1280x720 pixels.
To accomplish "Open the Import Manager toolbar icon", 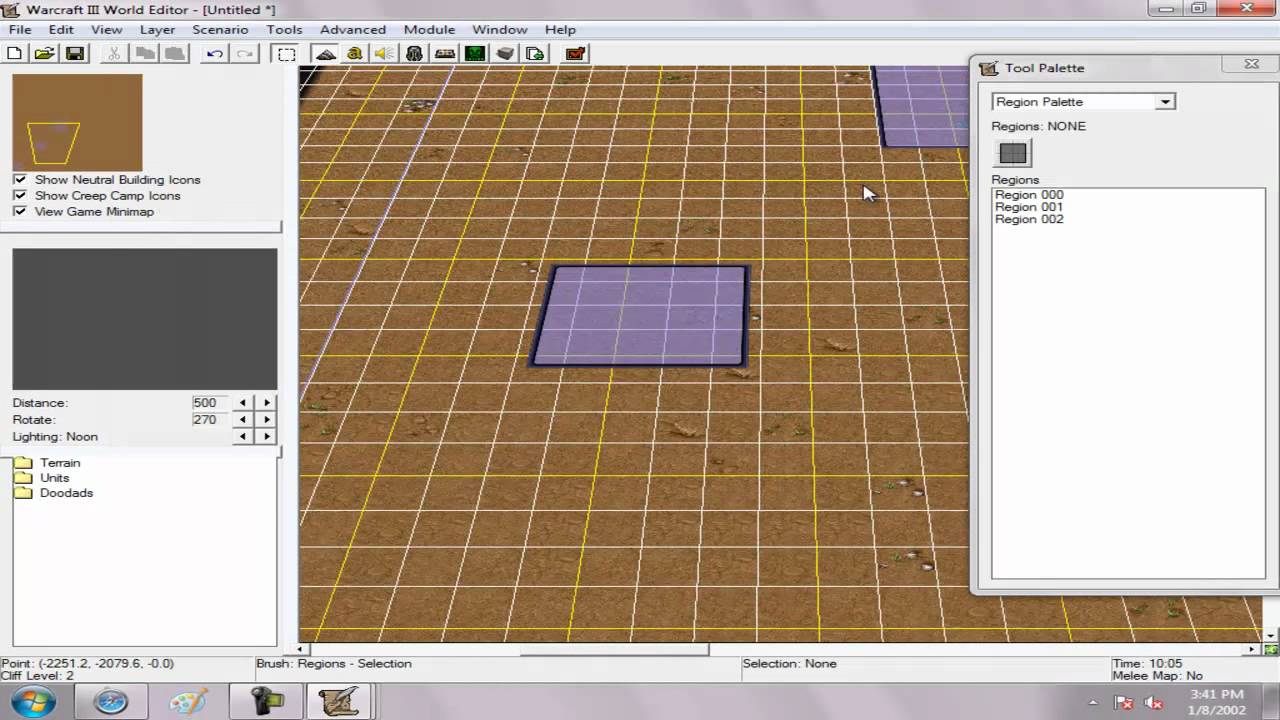I will pyautogui.click(x=535, y=54).
